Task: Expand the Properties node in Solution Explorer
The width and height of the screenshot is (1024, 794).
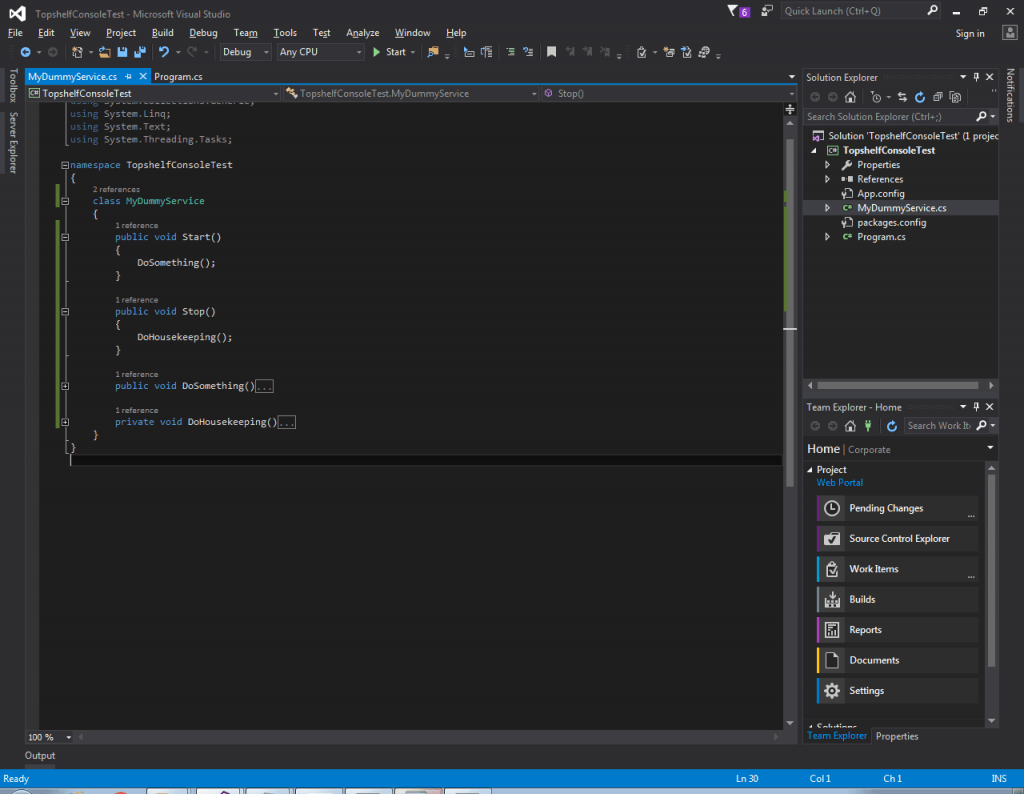Action: (827, 165)
